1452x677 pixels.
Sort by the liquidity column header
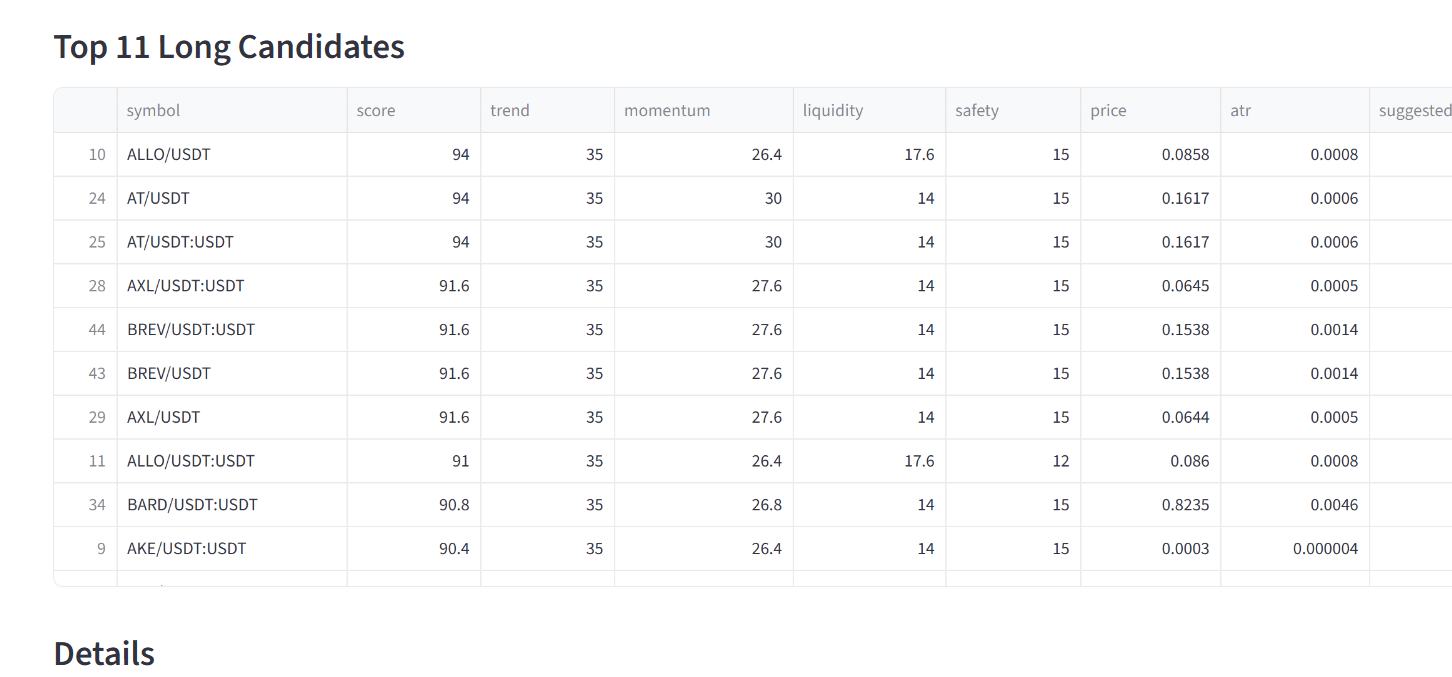(869, 110)
